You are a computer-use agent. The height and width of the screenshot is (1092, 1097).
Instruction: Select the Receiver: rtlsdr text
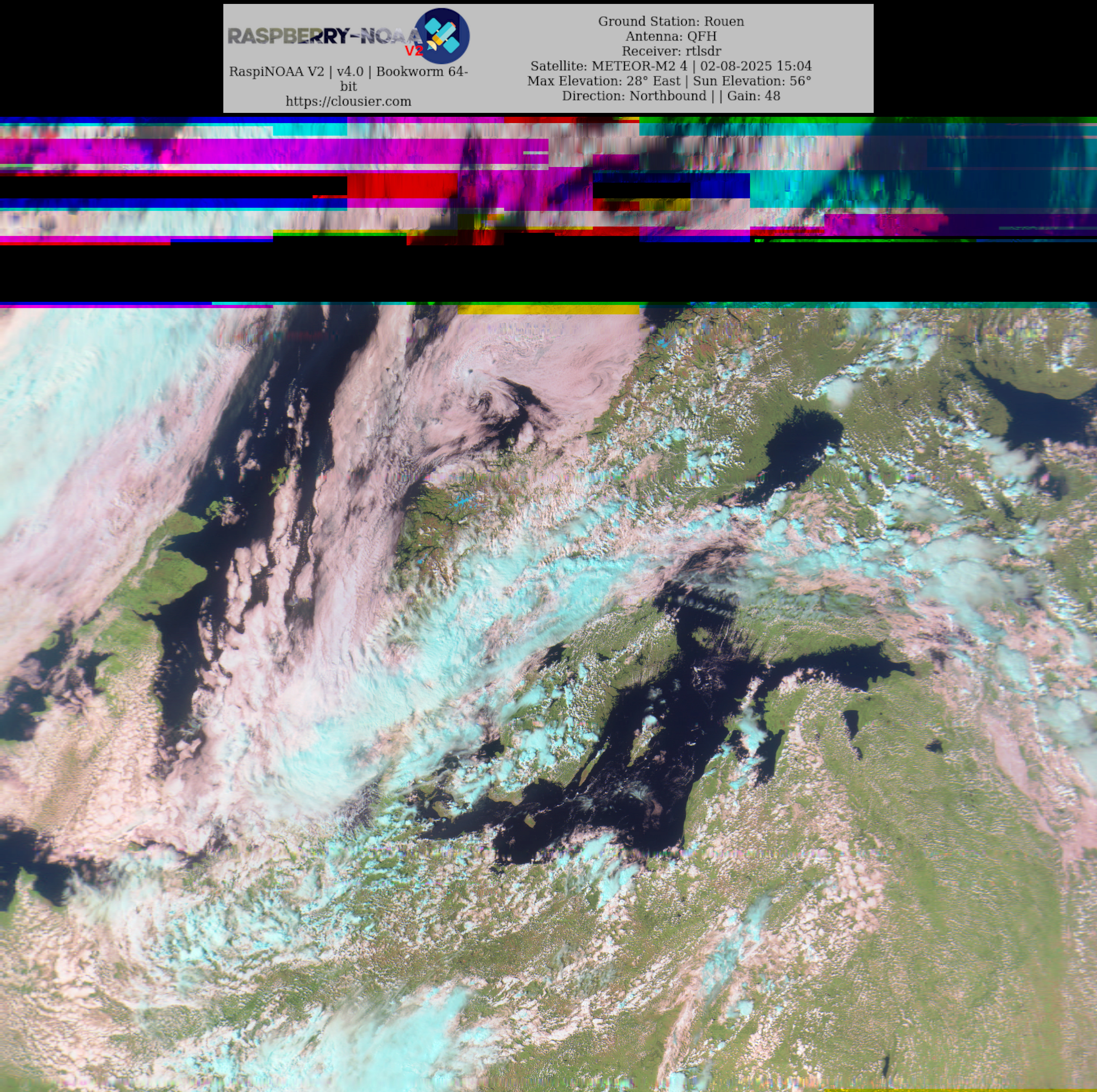[x=671, y=51]
